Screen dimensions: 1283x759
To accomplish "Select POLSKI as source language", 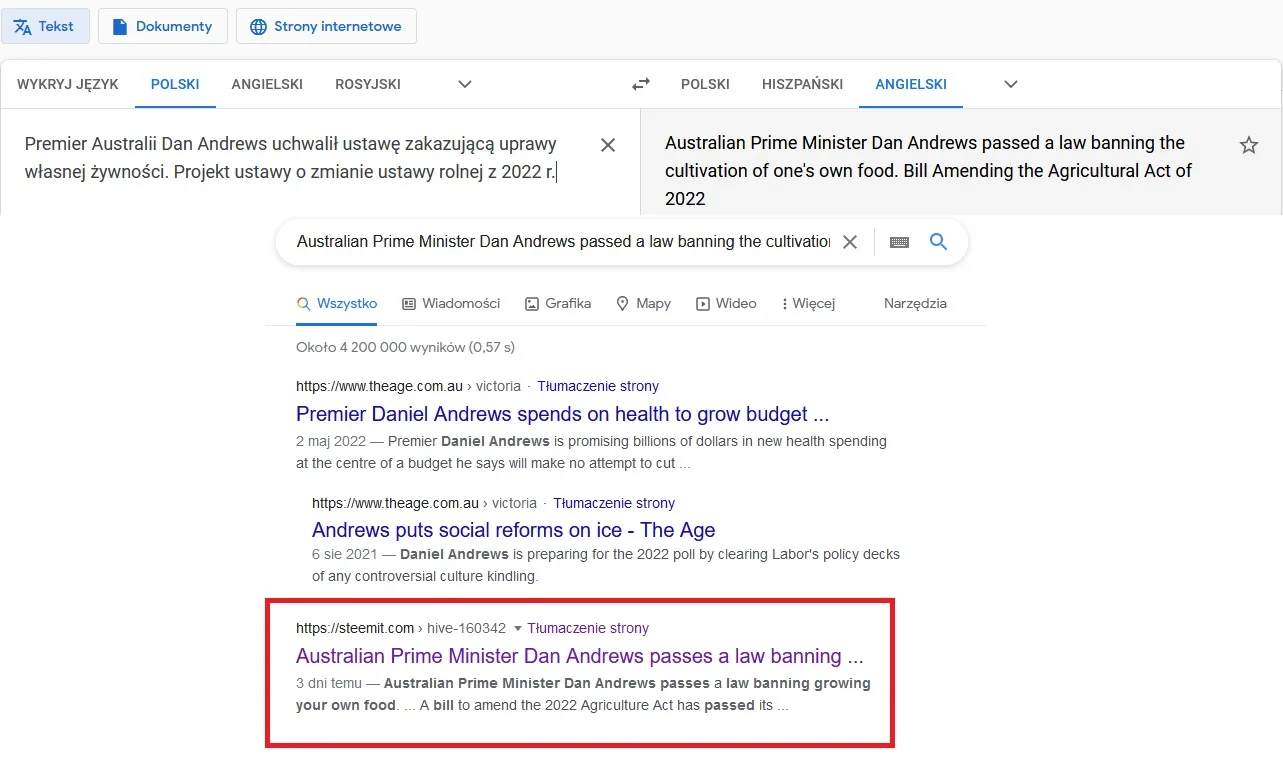I will 175,84.
